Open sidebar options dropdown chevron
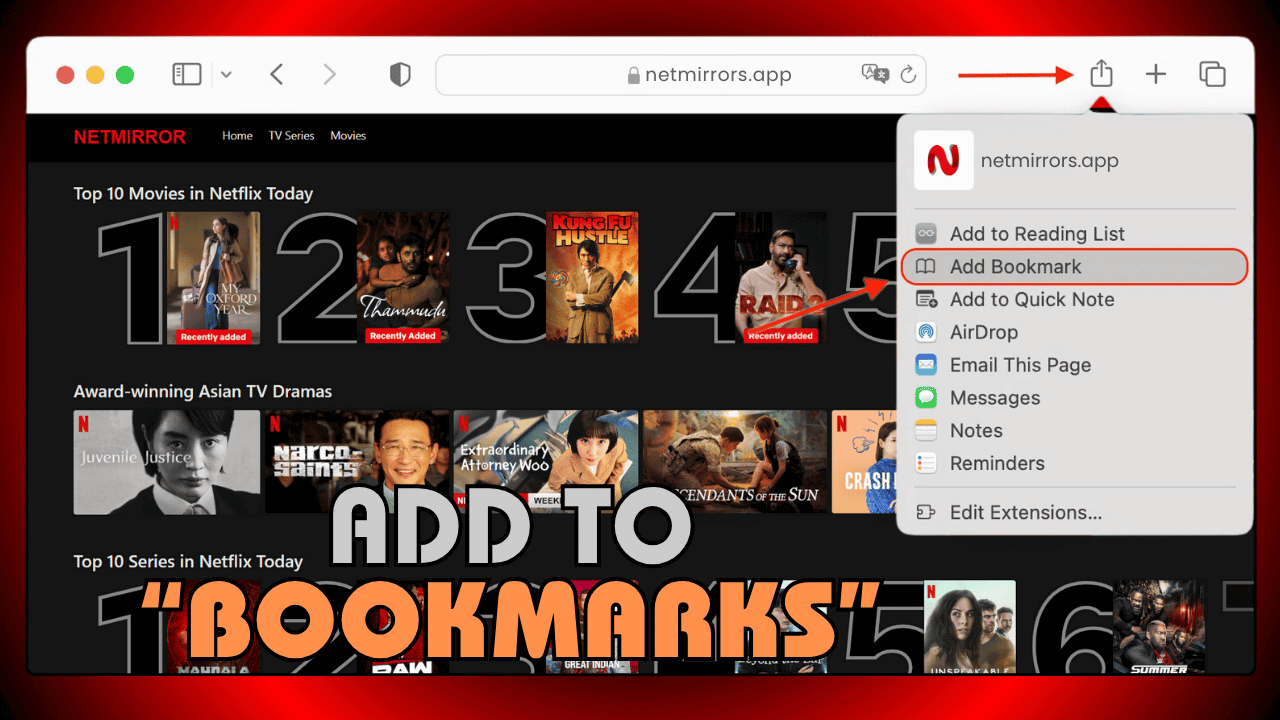The width and height of the screenshot is (1280, 720). coord(226,74)
